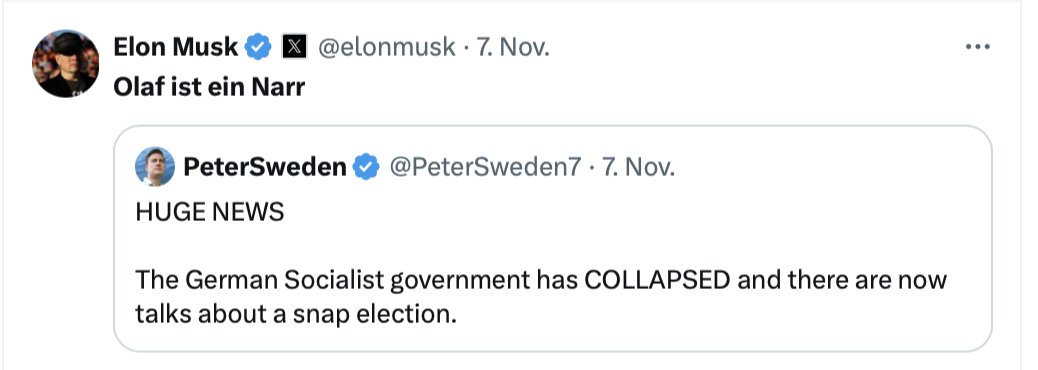Click the Elon Musk display name
The image size is (1038, 370).
point(175,47)
